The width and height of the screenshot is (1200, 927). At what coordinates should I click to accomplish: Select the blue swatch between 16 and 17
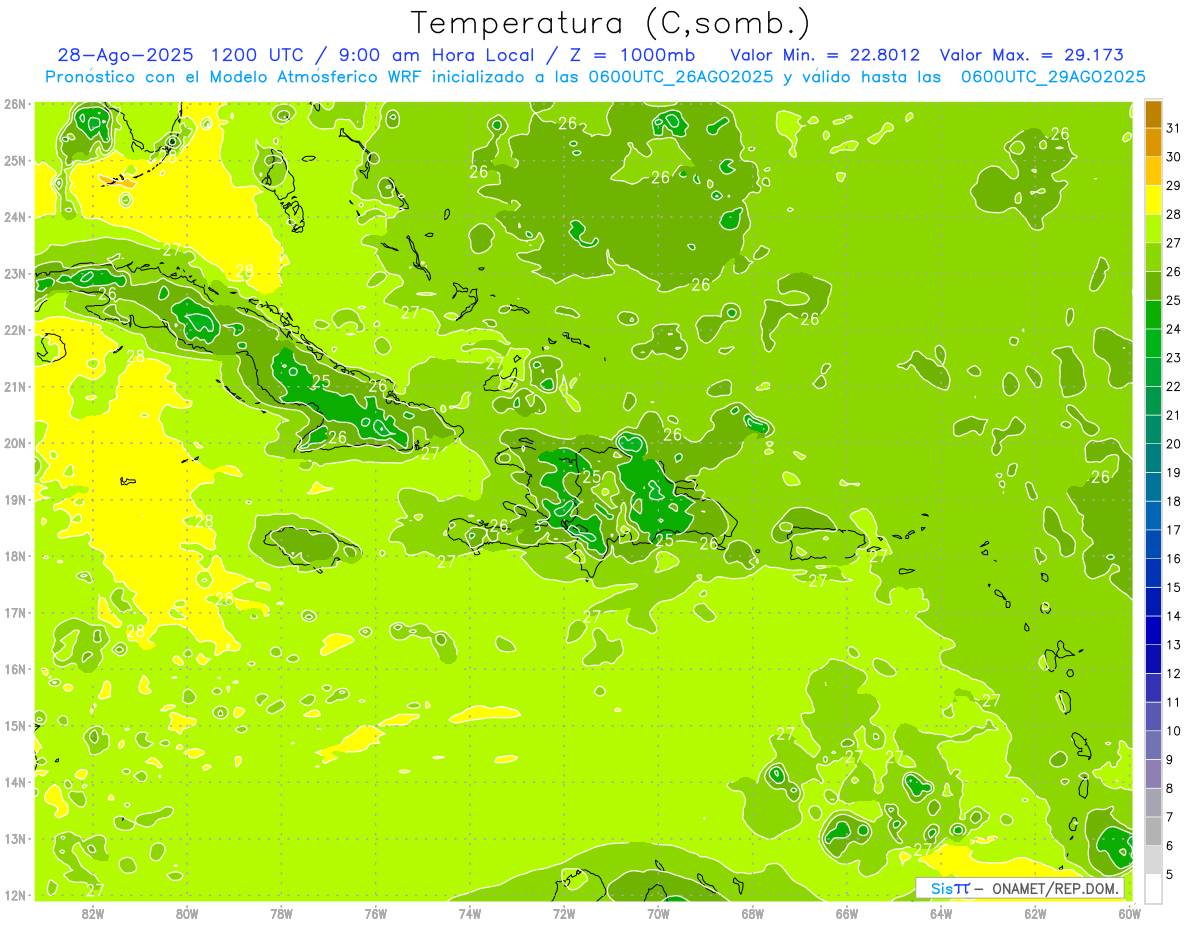pos(1153,544)
